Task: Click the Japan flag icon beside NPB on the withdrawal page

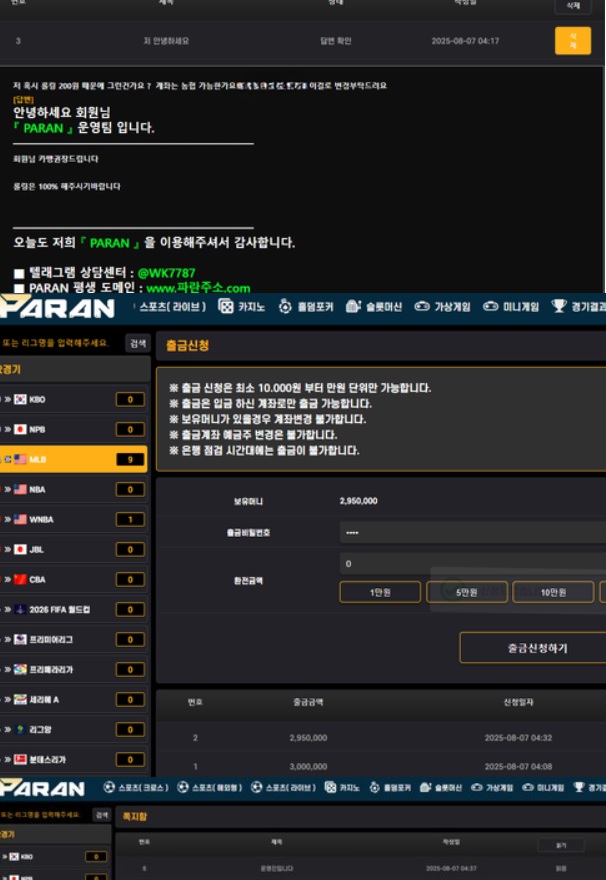Action: (x=20, y=429)
